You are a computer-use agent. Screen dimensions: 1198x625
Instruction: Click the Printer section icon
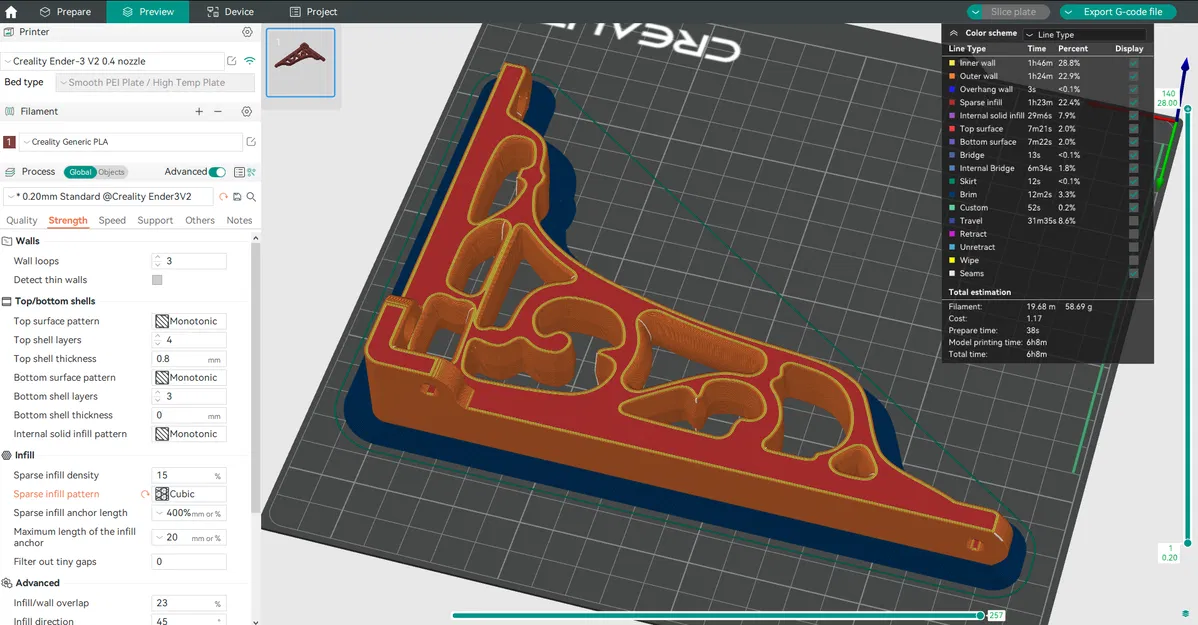(9, 32)
